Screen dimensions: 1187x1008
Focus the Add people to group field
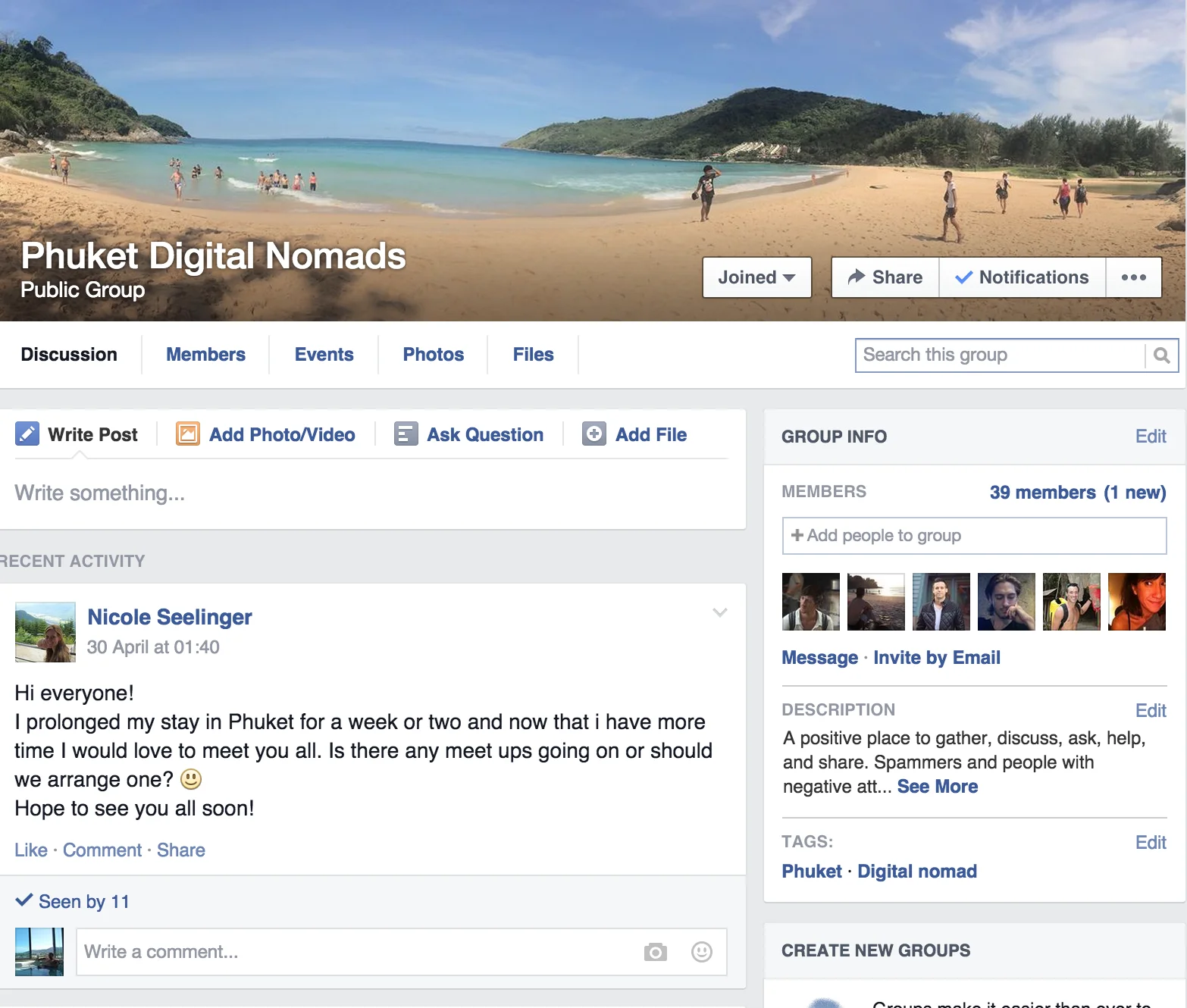click(x=974, y=536)
